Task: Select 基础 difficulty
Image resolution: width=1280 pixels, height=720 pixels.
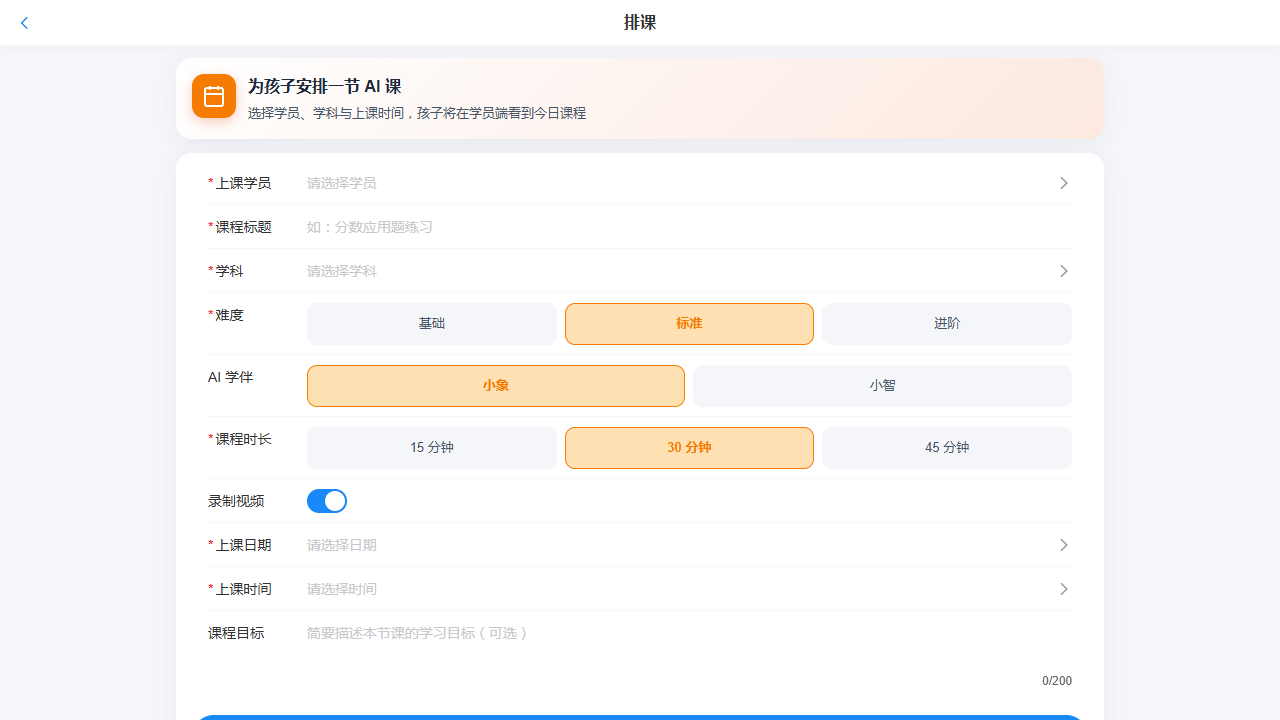Action: coord(432,324)
